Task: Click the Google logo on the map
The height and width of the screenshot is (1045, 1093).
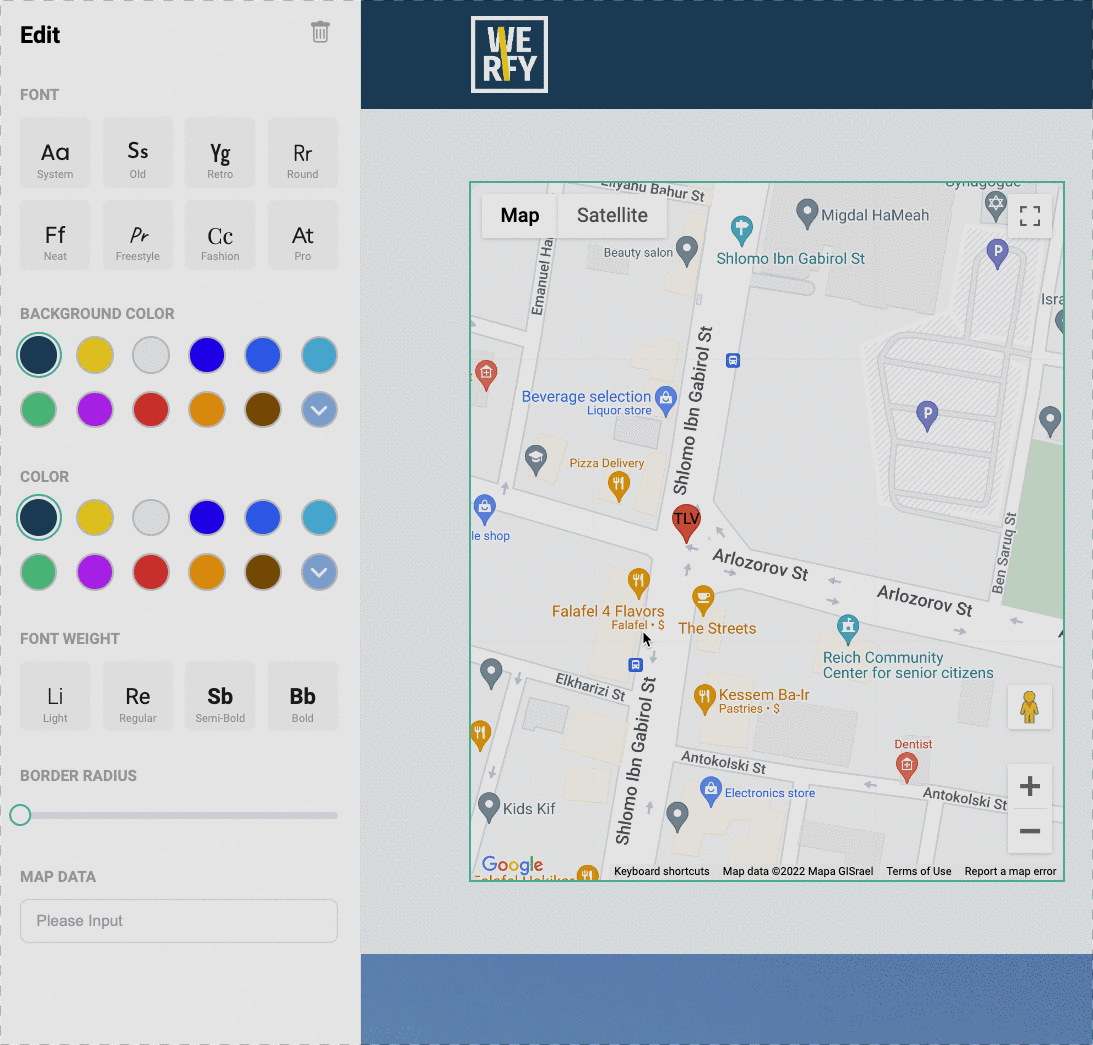Action: coord(512,865)
